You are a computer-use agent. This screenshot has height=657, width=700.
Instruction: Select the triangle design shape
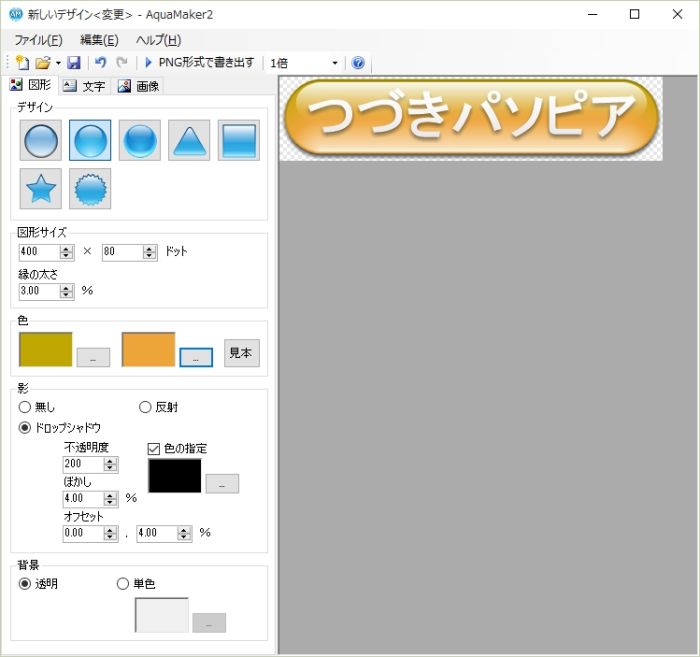click(189, 141)
